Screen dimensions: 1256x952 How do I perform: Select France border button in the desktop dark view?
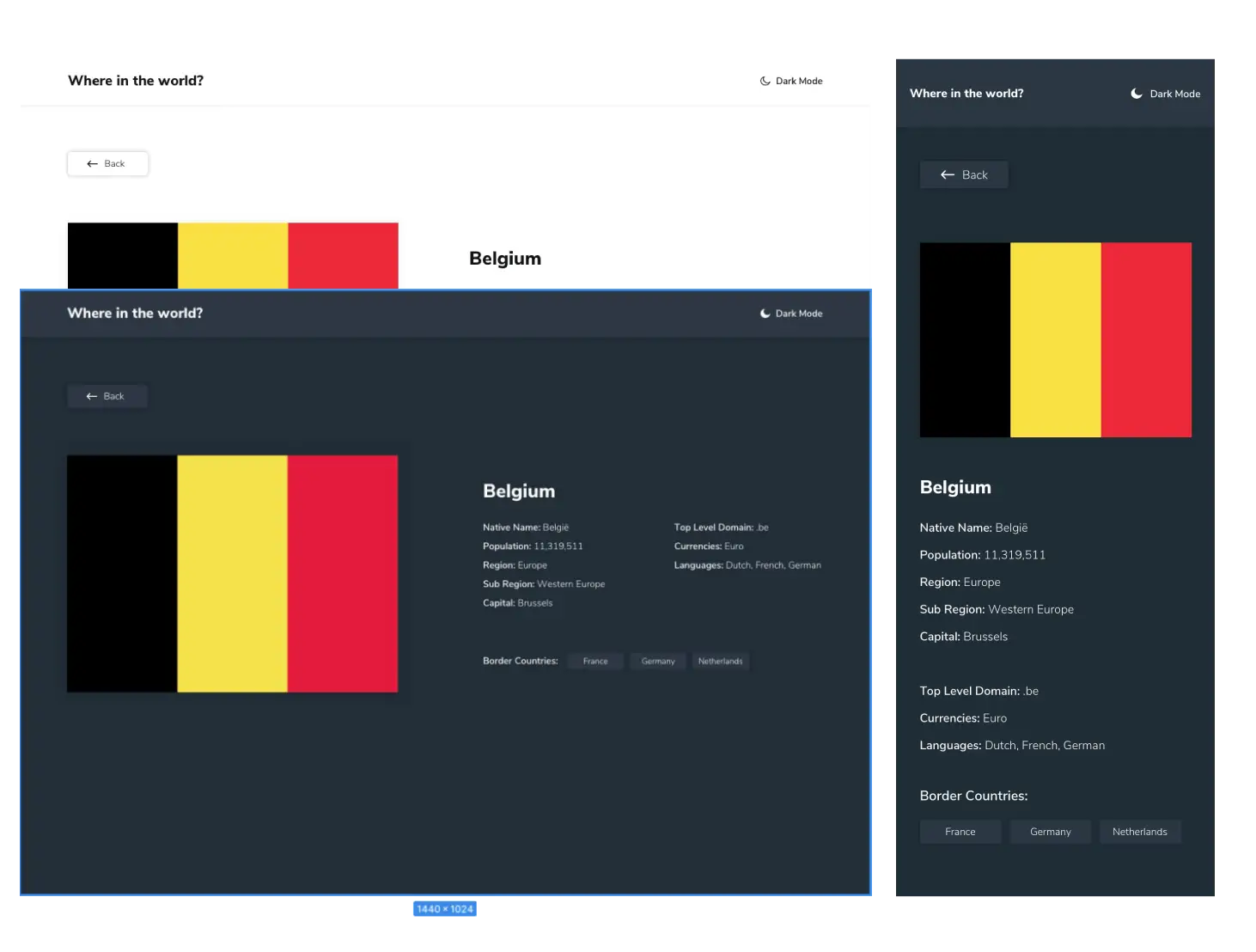[595, 662]
